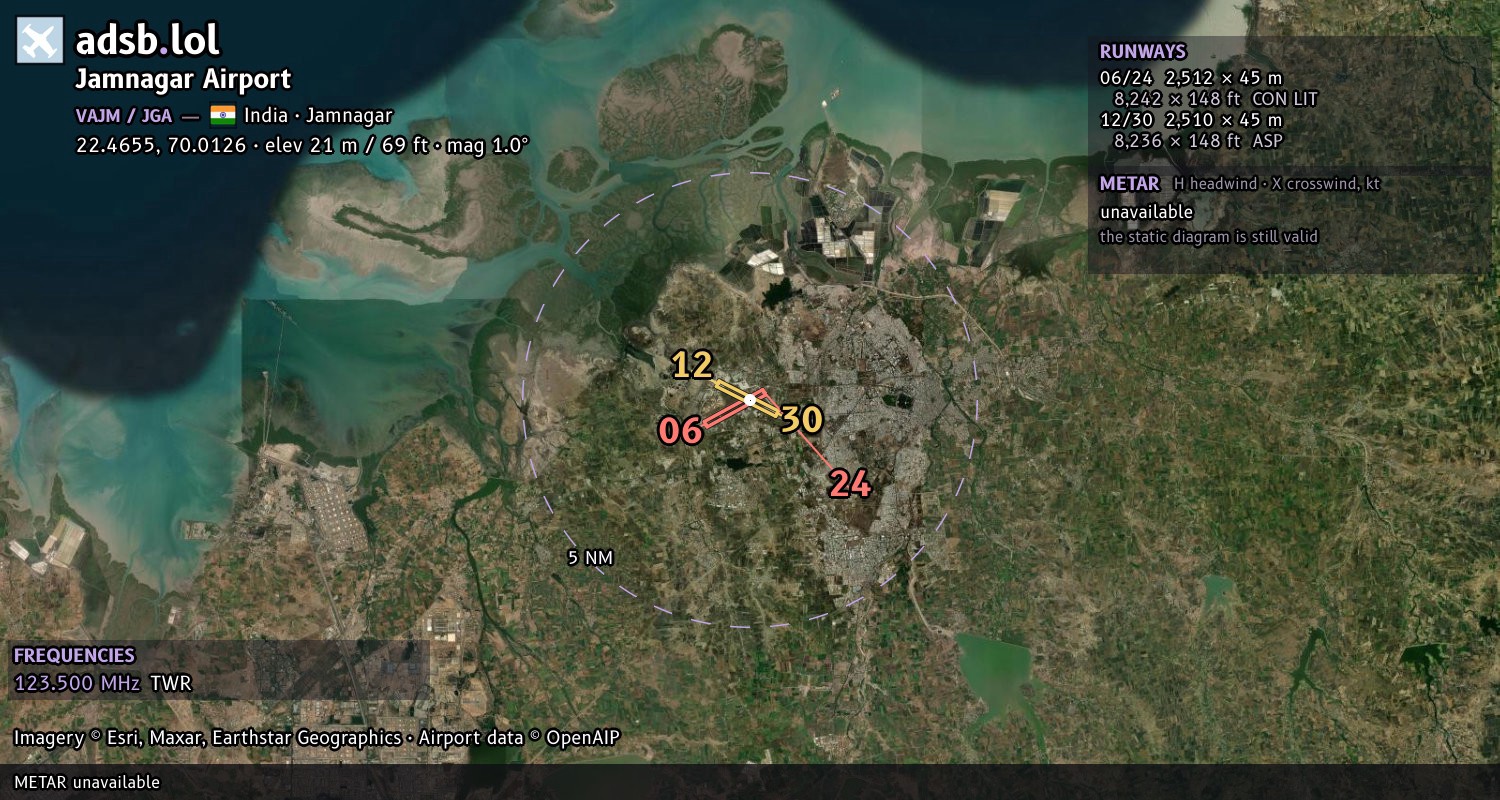Viewport: 1500px width, 800px height.
Task: Select the 06/24 runway dimensions row
Action: tap(1191, 78)
